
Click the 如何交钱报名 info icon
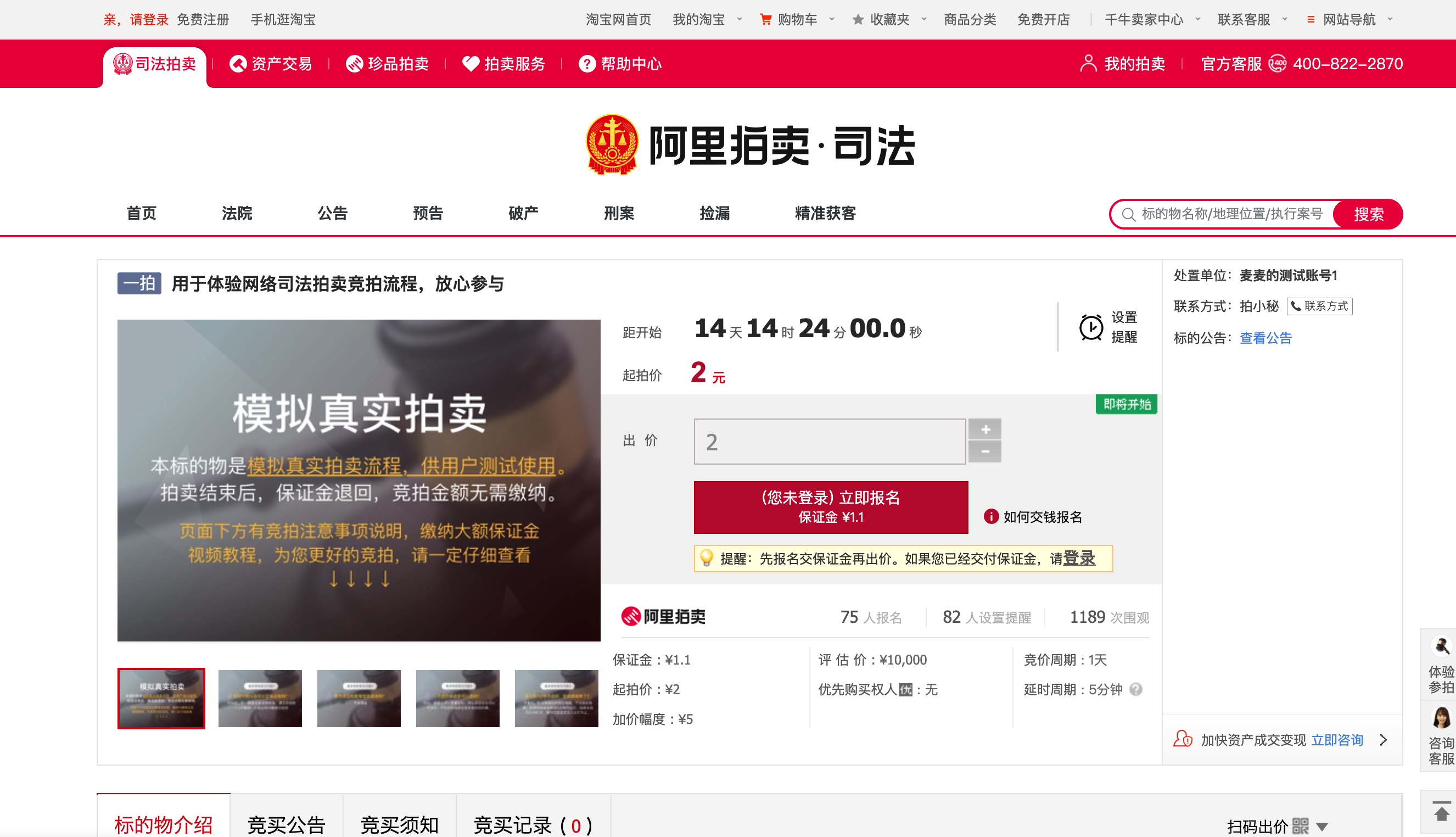point(990,516)
